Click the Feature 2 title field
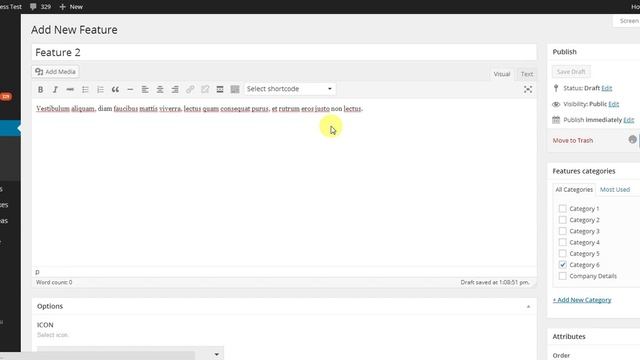Image resolution: width=640 pixels, height=360 pixels. click(284, 52)
